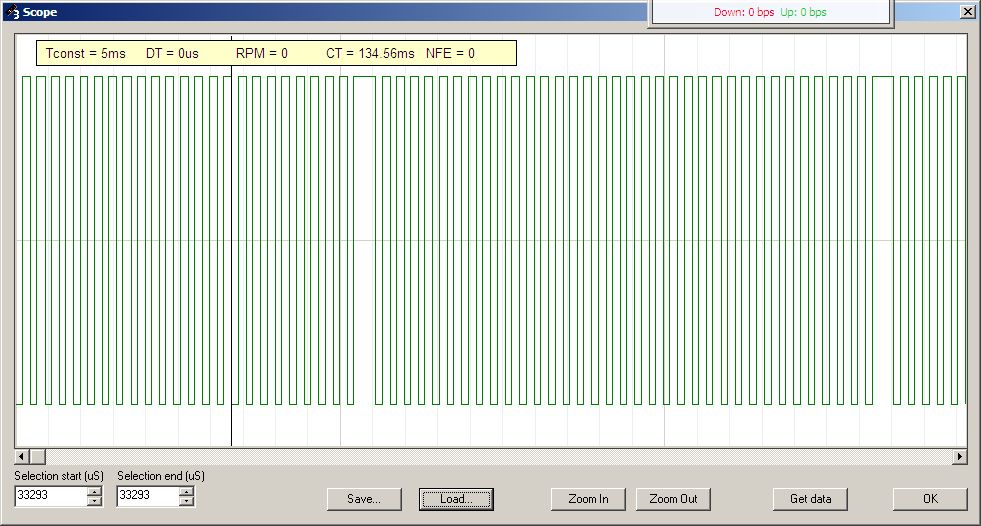
Task: Increase Selection end using up spinner
Action: (186, 491)
